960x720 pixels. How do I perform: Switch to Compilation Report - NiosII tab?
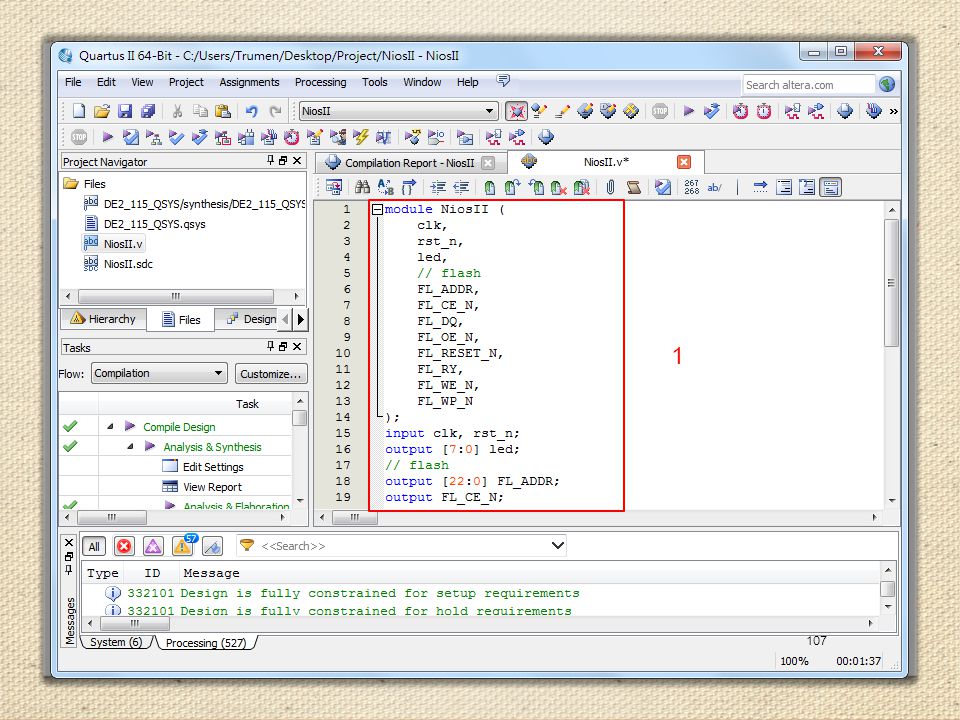pyautogui.click(x=409, y=163)
